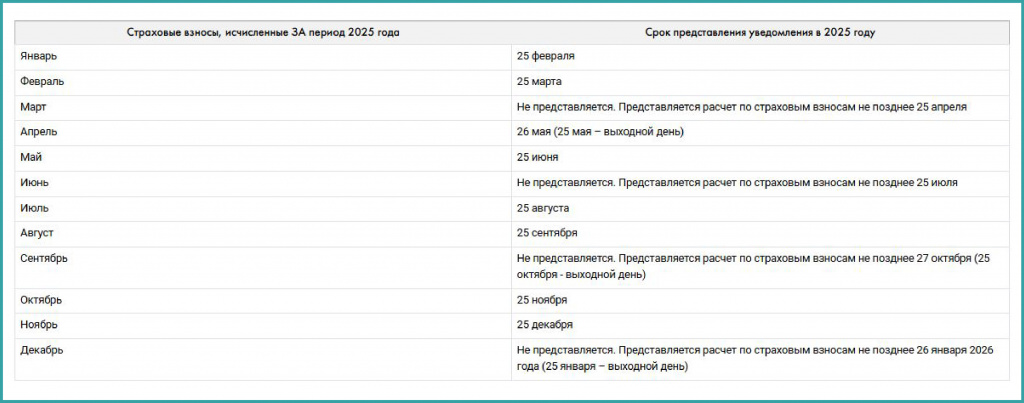Select the 'Август' cell
Screen dimensions: 1024x403
[x=263, y=234]
